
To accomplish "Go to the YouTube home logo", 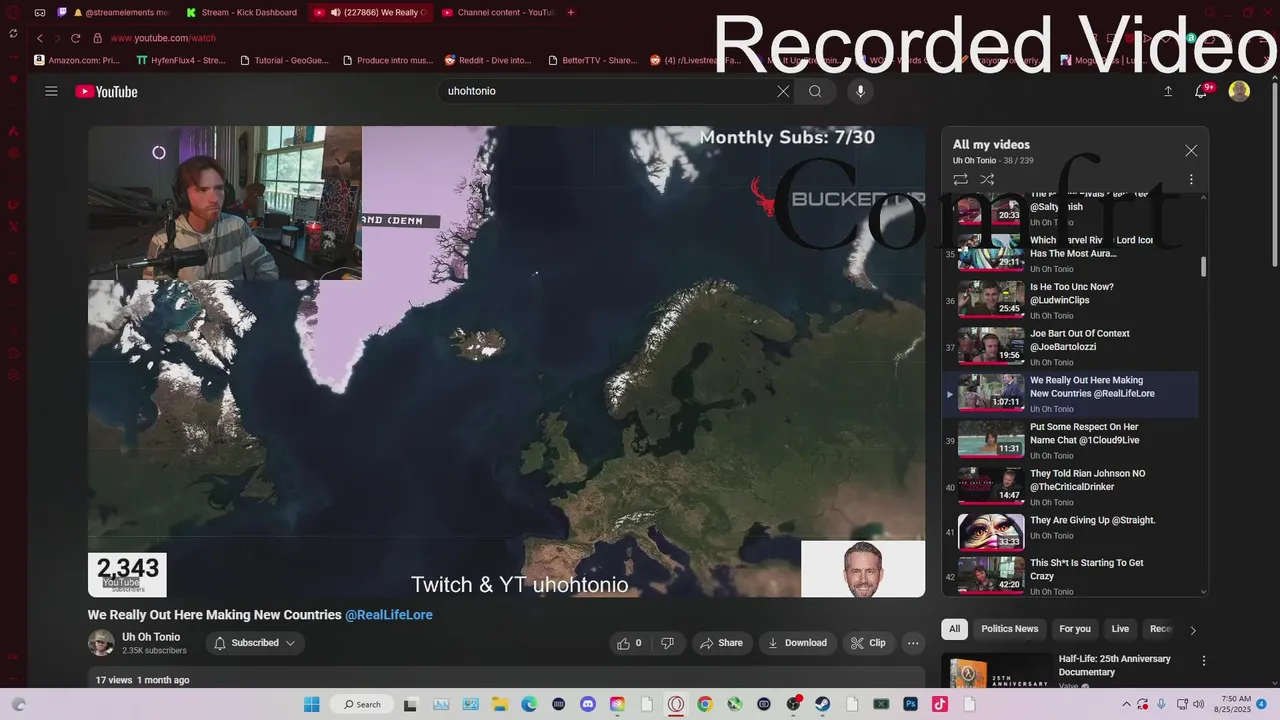I will click(x=106, y=92).
